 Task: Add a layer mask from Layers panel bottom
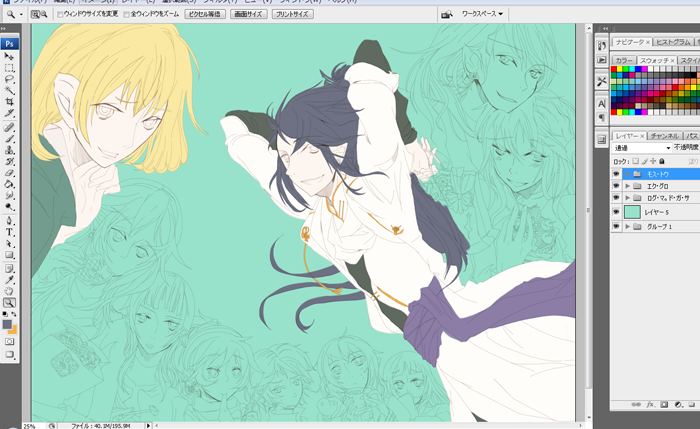click(664, 404)
